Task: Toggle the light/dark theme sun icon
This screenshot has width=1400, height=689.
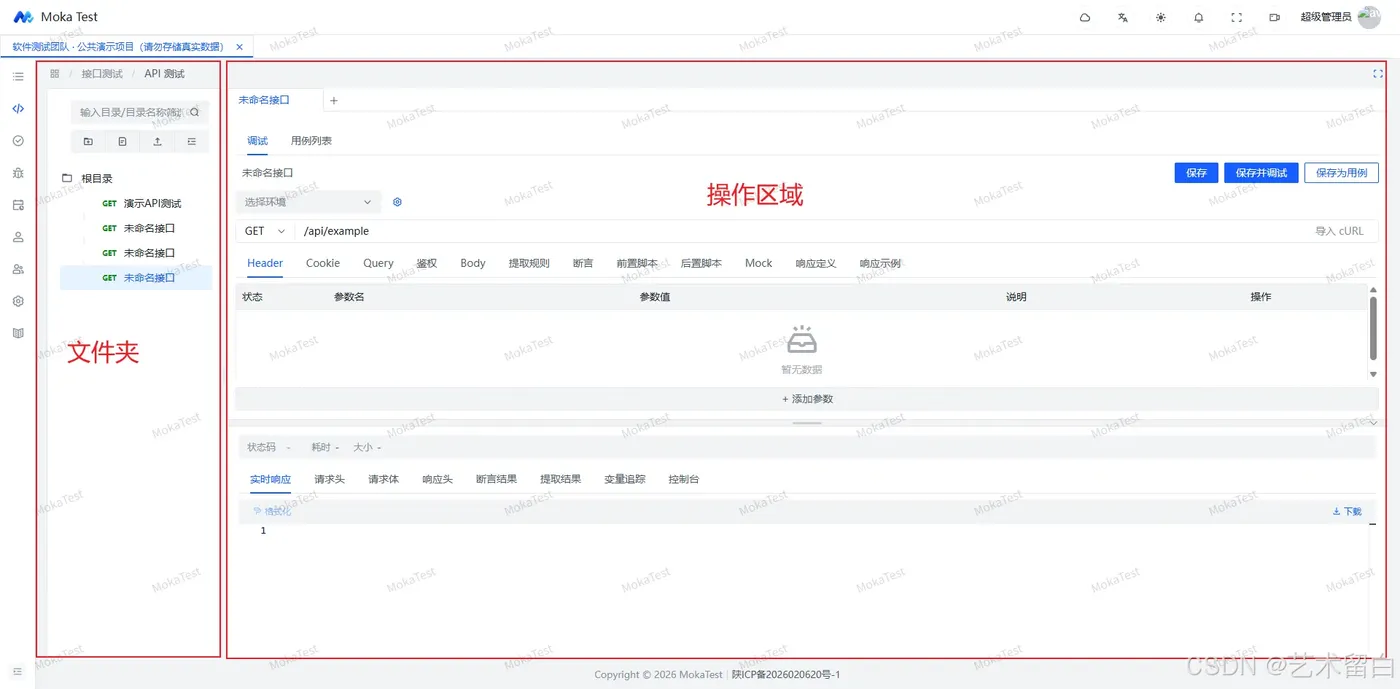Action: 1160,17
